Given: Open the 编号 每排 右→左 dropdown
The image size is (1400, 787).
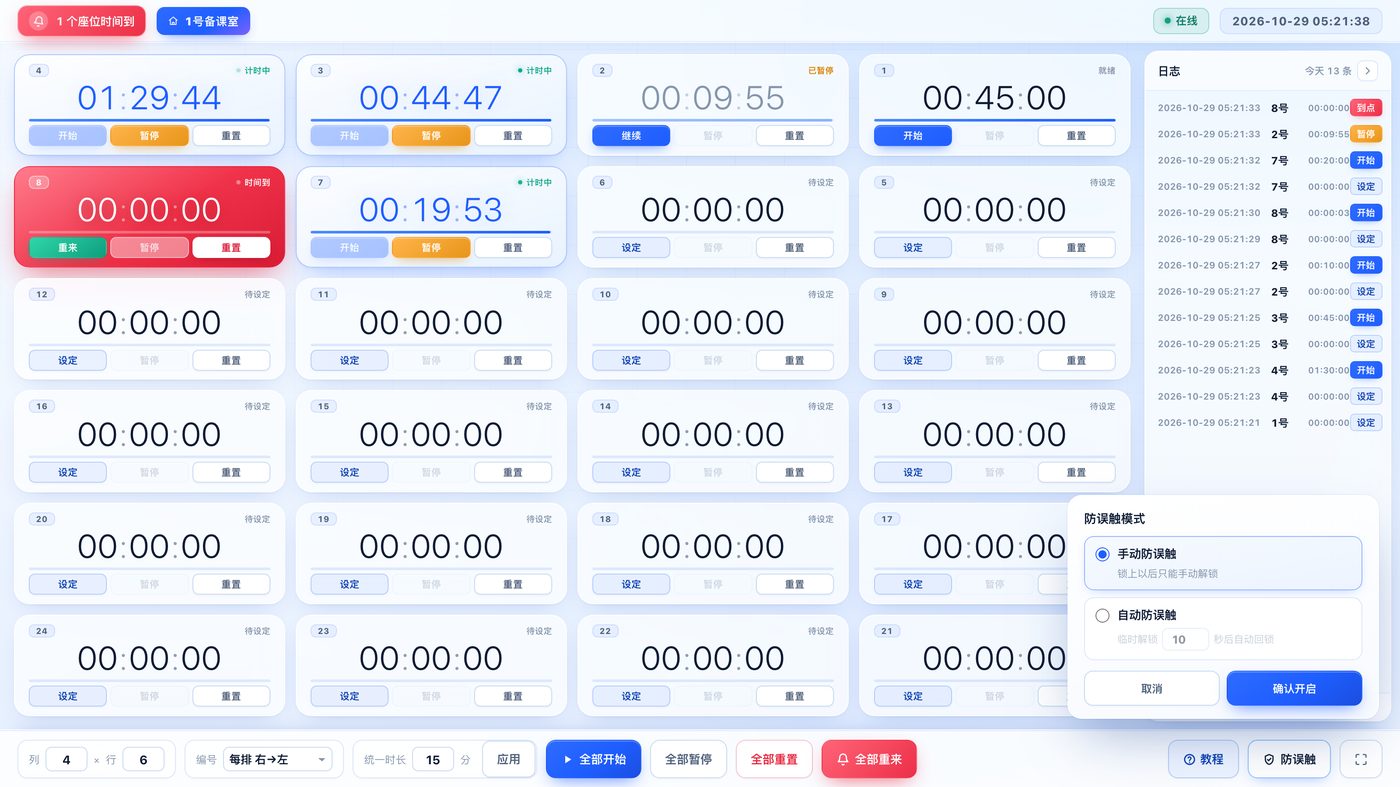Looking at the screenshot, I should [x=277, y=760].
